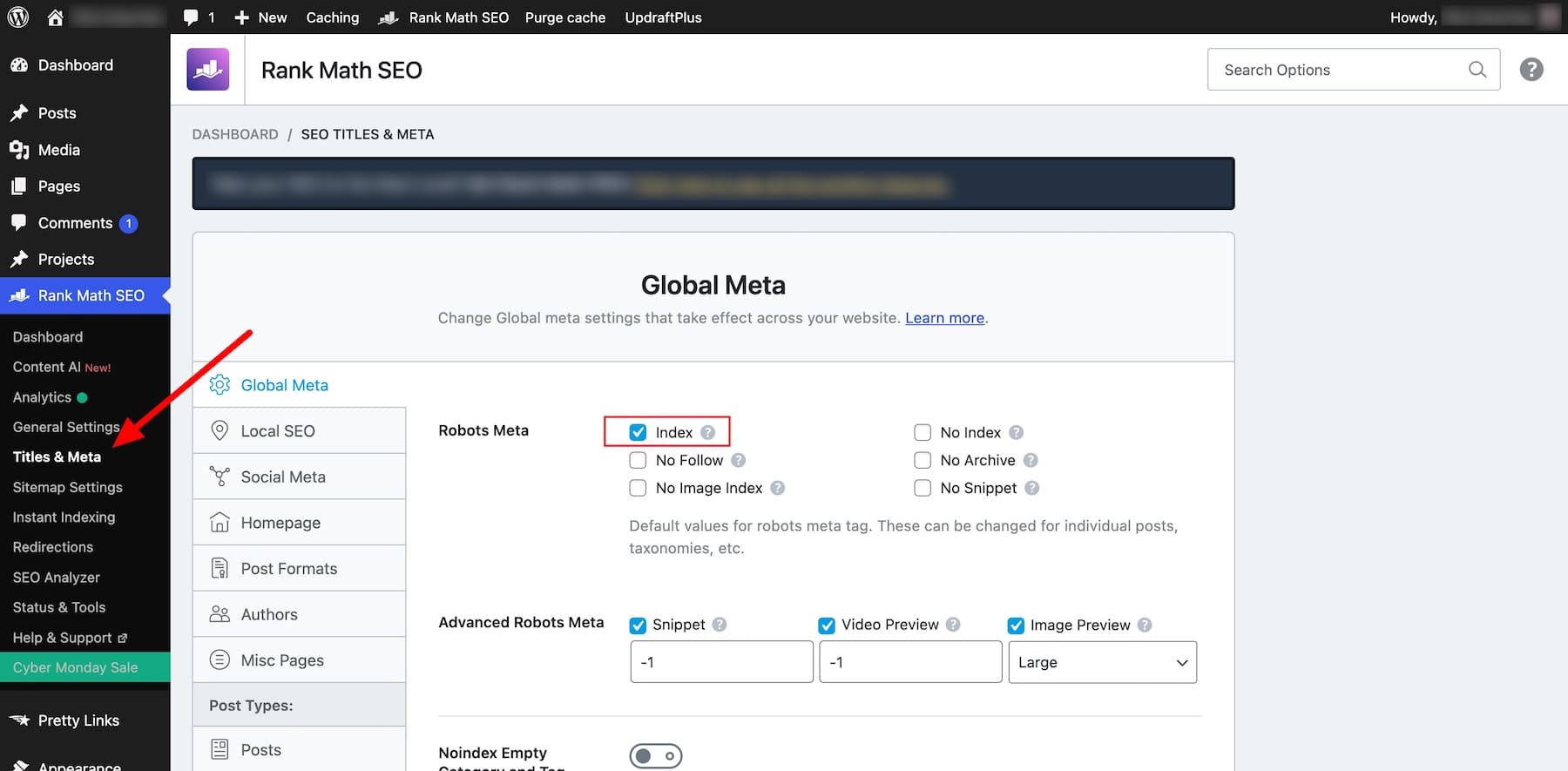This screenshot has height=771, width=1568.
Task: Click the home site icon in admin bar
Action: click(x=55, y=17)
